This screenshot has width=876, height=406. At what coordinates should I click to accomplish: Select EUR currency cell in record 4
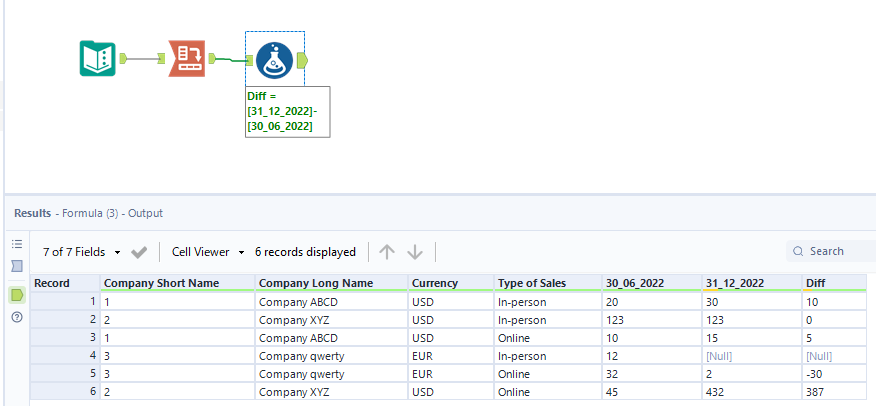451,356
